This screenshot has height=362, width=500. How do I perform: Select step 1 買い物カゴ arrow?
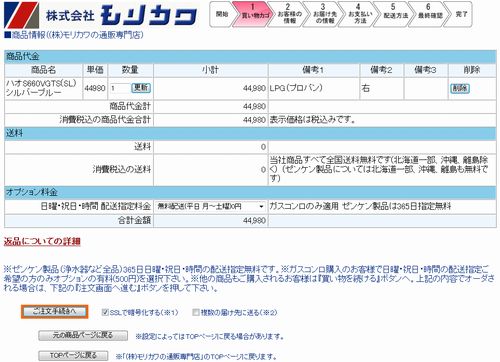253,14
